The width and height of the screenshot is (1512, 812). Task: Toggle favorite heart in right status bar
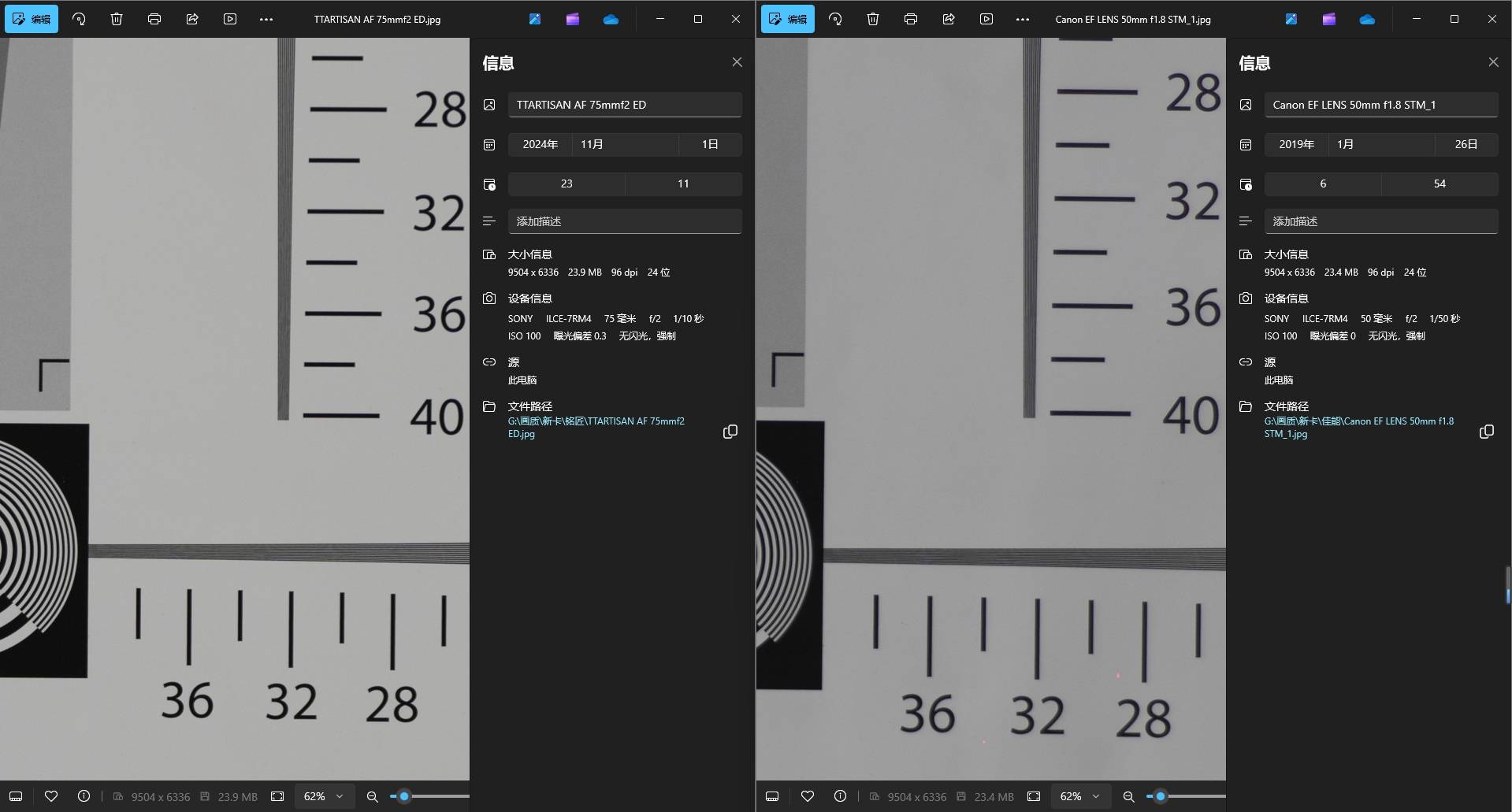808,796
